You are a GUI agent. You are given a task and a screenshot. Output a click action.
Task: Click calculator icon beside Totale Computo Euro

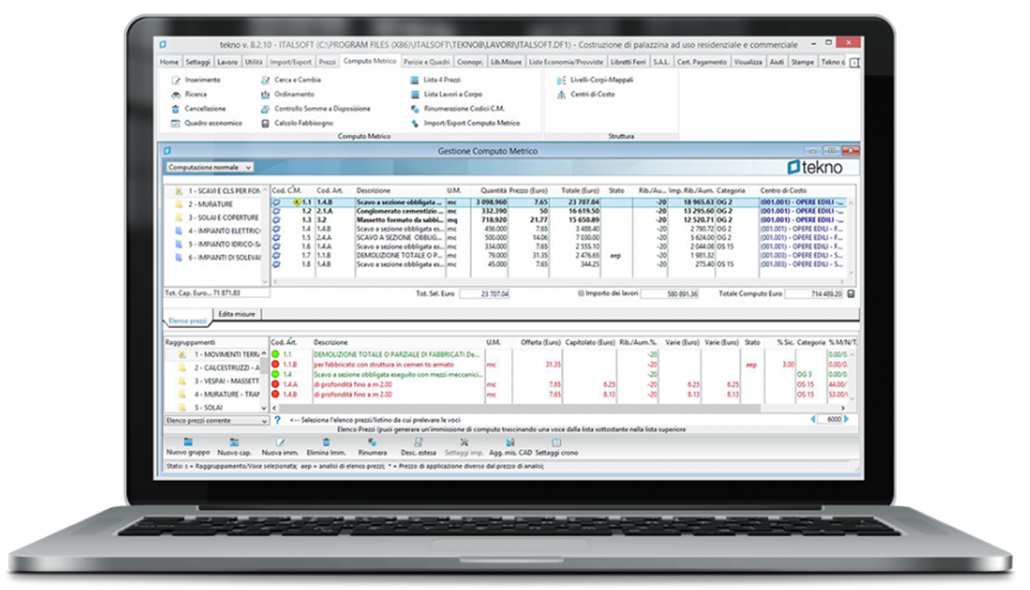[851, 294]
